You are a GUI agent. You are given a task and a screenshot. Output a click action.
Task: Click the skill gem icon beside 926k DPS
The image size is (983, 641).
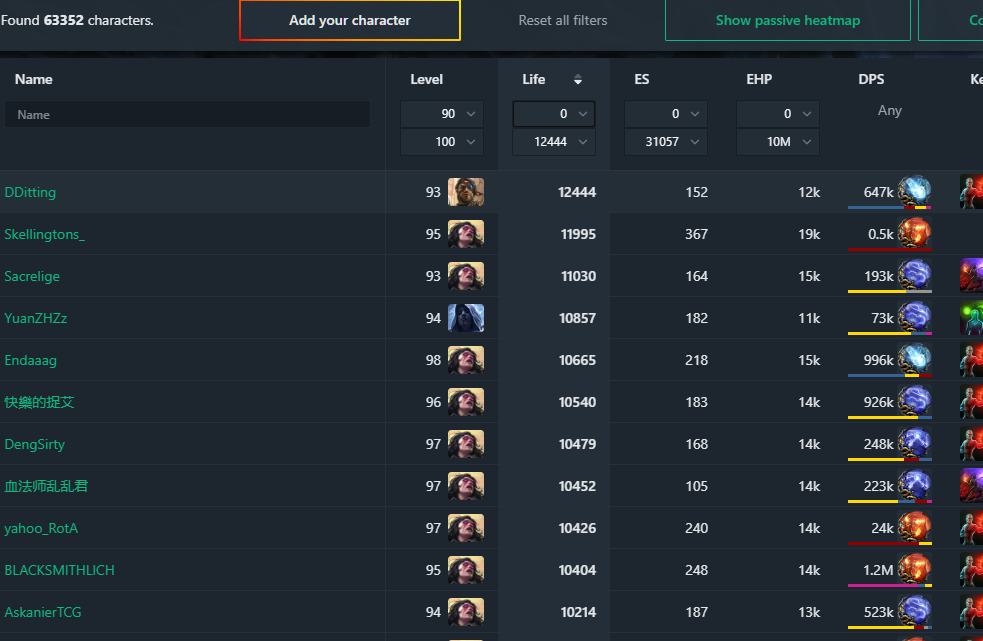pos(914,400)
